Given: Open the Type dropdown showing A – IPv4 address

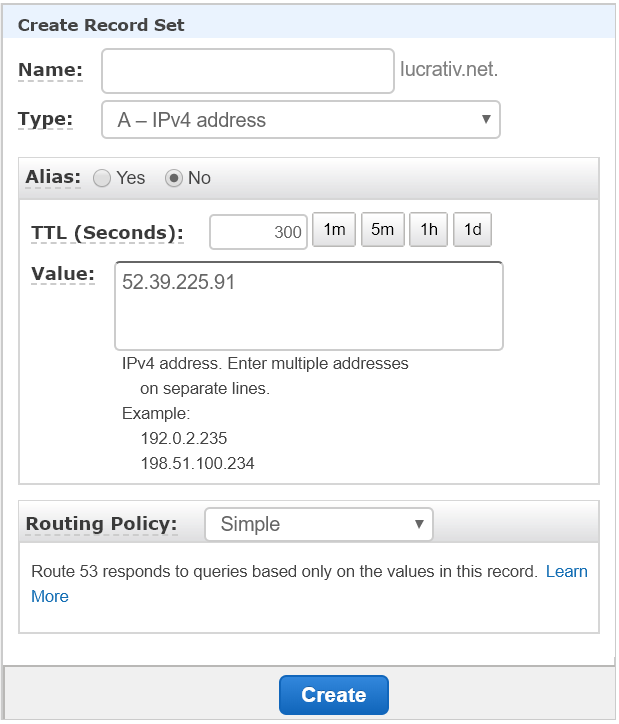Looking at the screenshot, I should tap(301, 120).
